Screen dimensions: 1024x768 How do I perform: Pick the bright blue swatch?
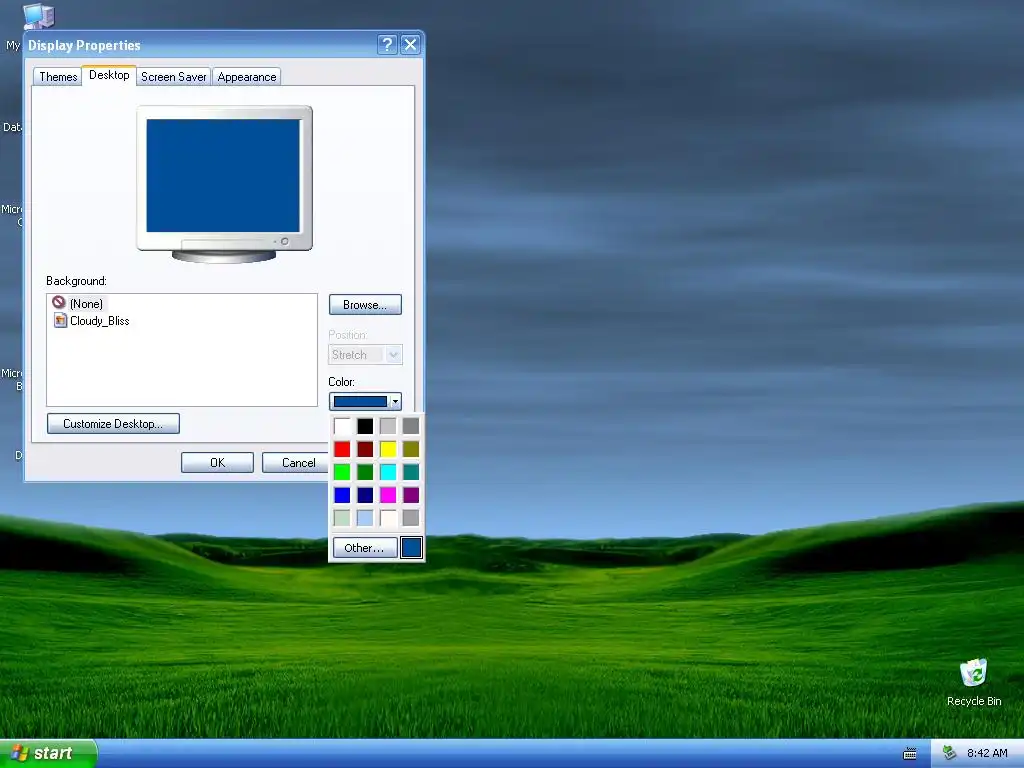click(x=342, y=495)
